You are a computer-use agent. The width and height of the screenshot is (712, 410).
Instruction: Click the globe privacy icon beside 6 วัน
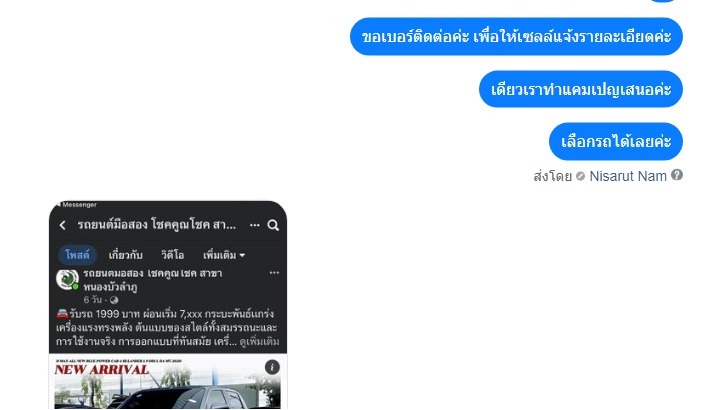(x=114, y=300)
